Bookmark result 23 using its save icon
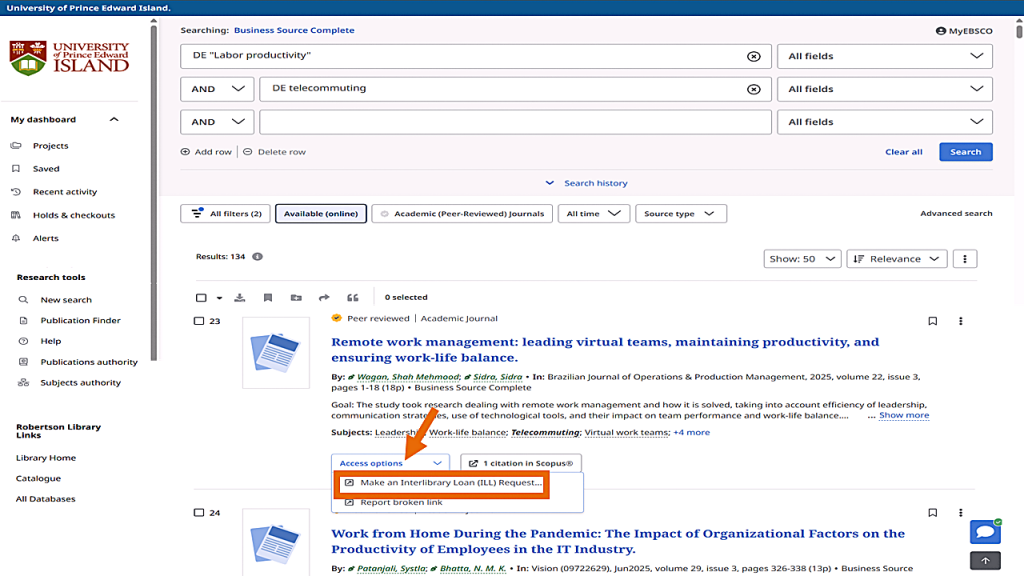The width and height of the screenshot is (1024, 576). (932, 321)
